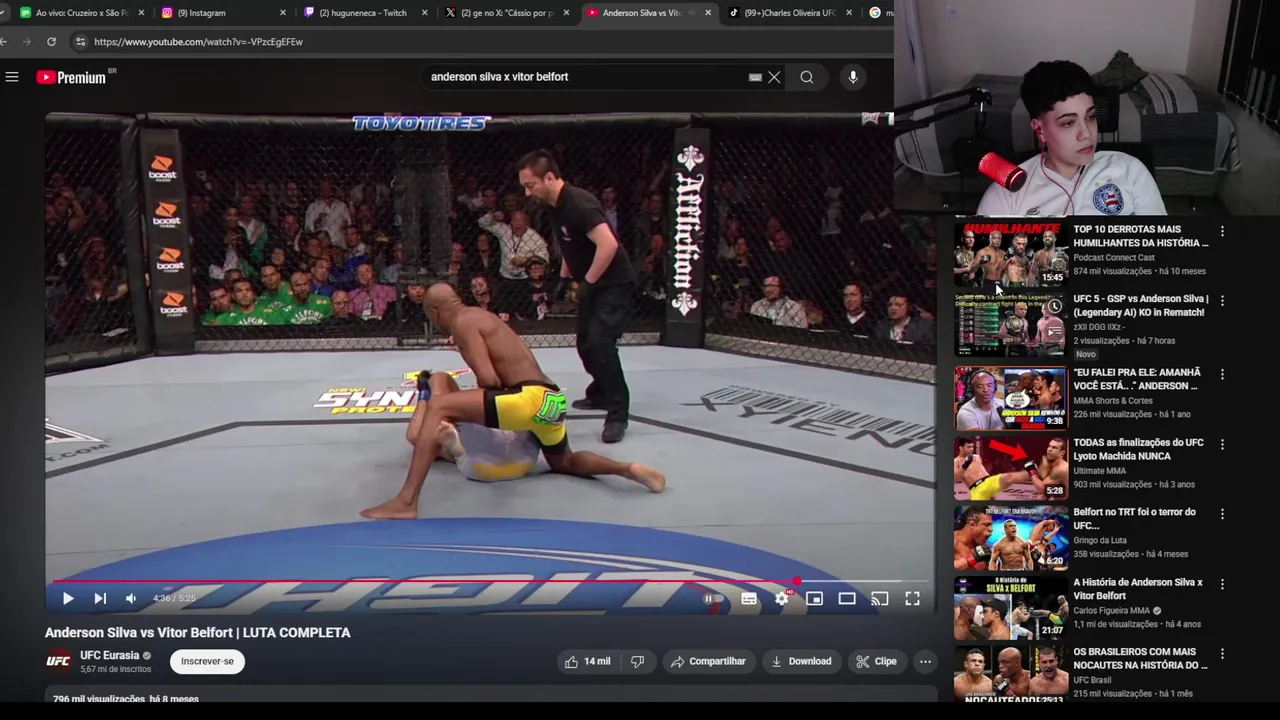Enter full screen mode
The height and width of the screenshot is (720, 1280).
[x=913, y=598]
